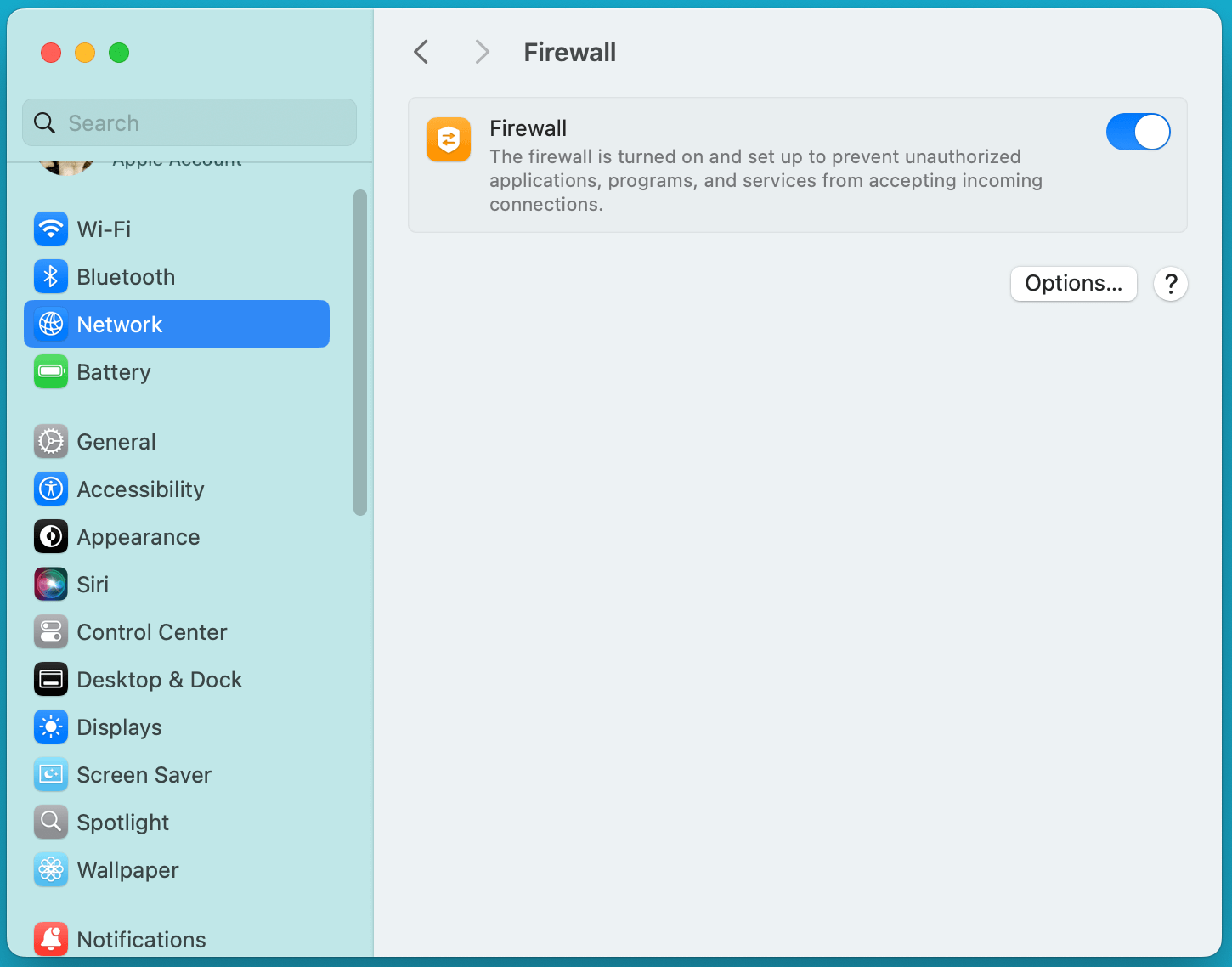Click the Battery icon

[x=51, y=371]
